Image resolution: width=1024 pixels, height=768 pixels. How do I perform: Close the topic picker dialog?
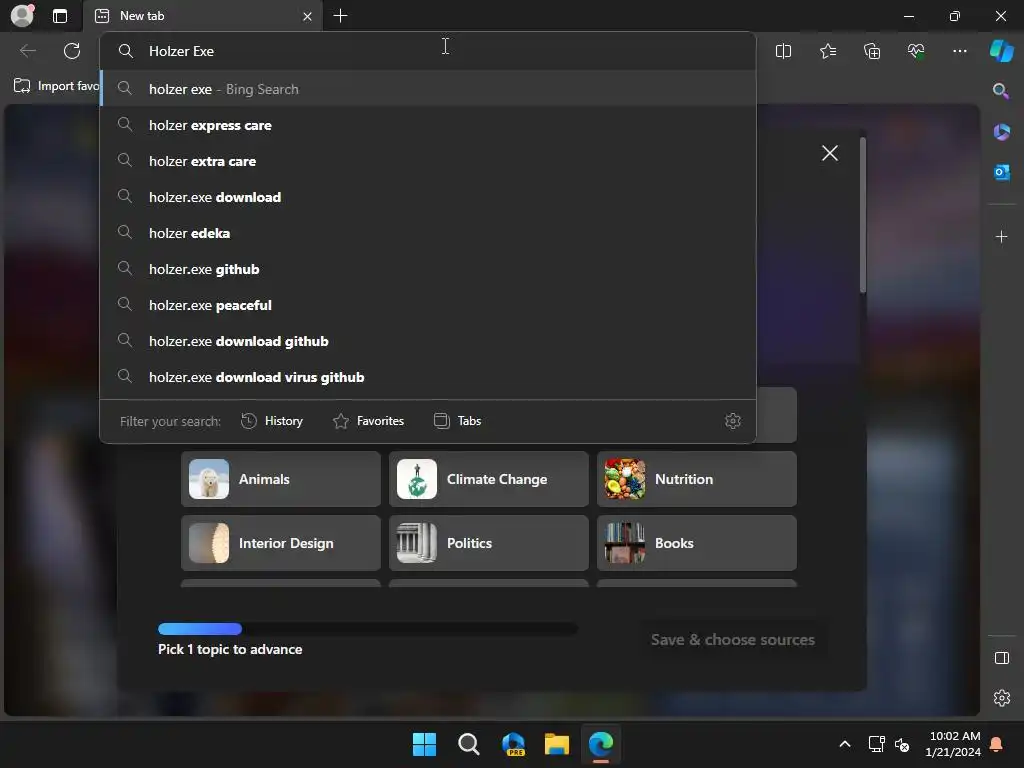[x=829, y=153]
